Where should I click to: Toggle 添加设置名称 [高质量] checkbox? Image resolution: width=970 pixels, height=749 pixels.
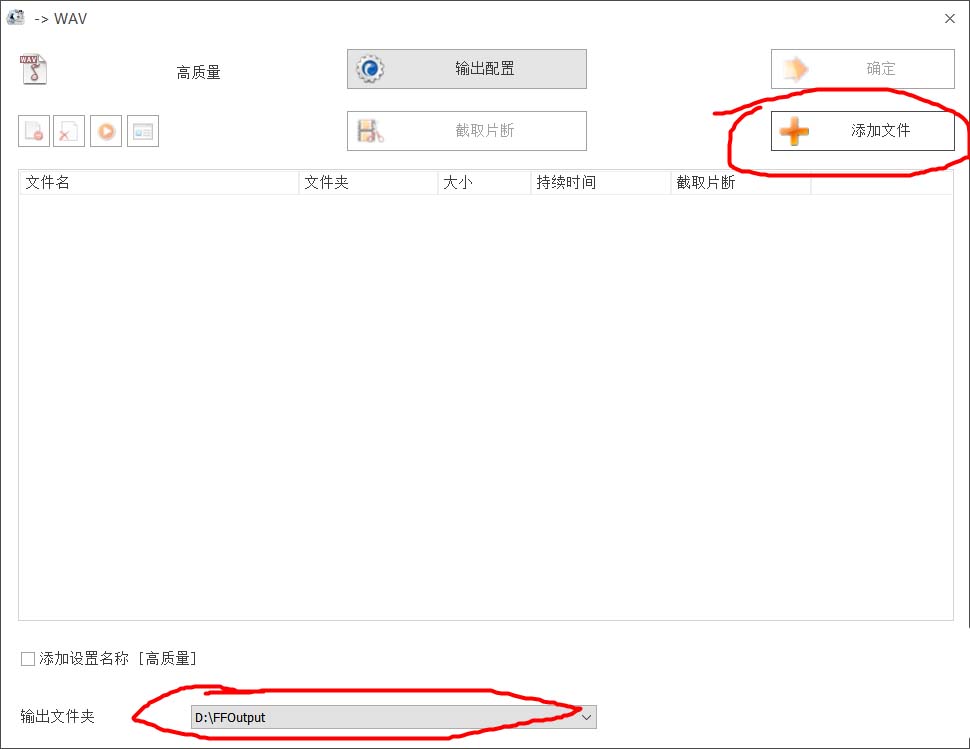click(28, 659)
